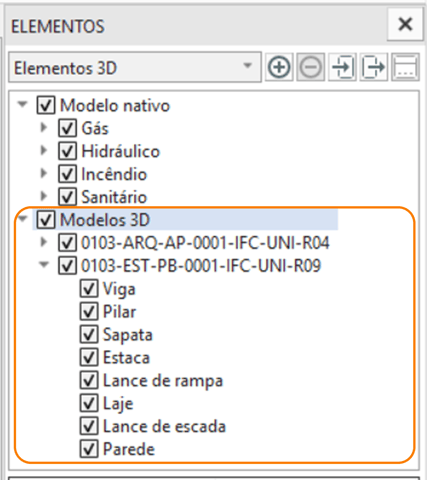Select the Gás tree label
The width and height of the screenshot is (427, 480).
coord(95,128)
